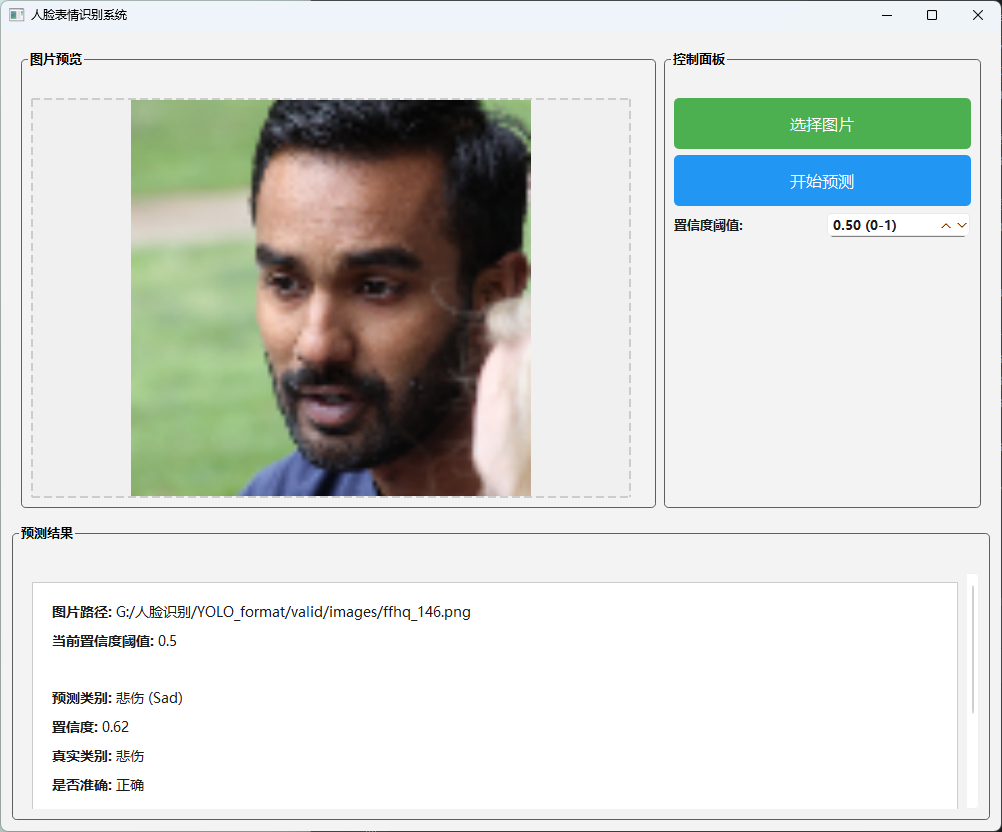Image resolution: width=1002 pixels, height=832 pixels.
Task: Close the 人脸表情识别系统 window
Action: [978, 15]
